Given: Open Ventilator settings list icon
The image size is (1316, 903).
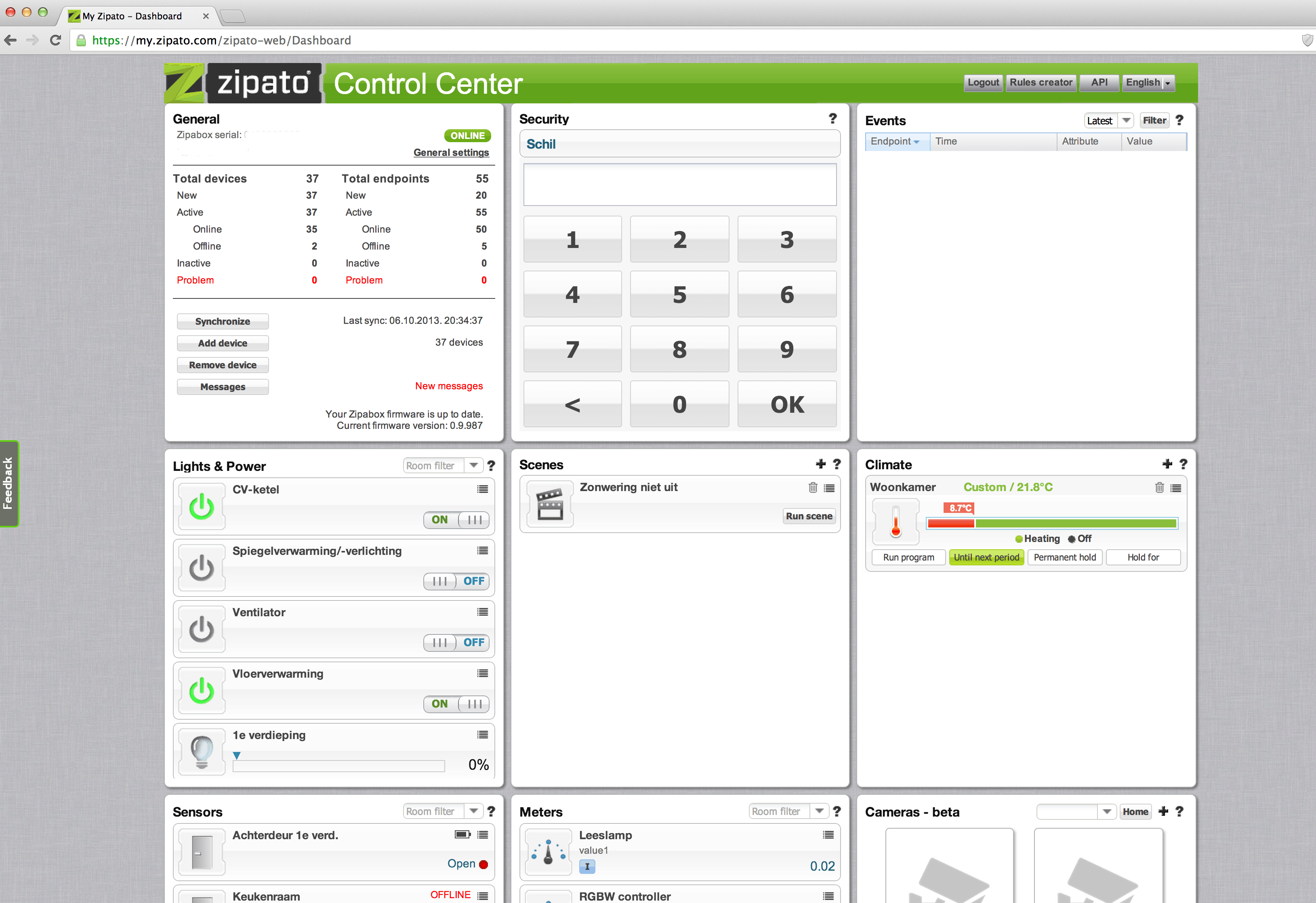Looking at the screenshot, I should click(x=482, y=612).
